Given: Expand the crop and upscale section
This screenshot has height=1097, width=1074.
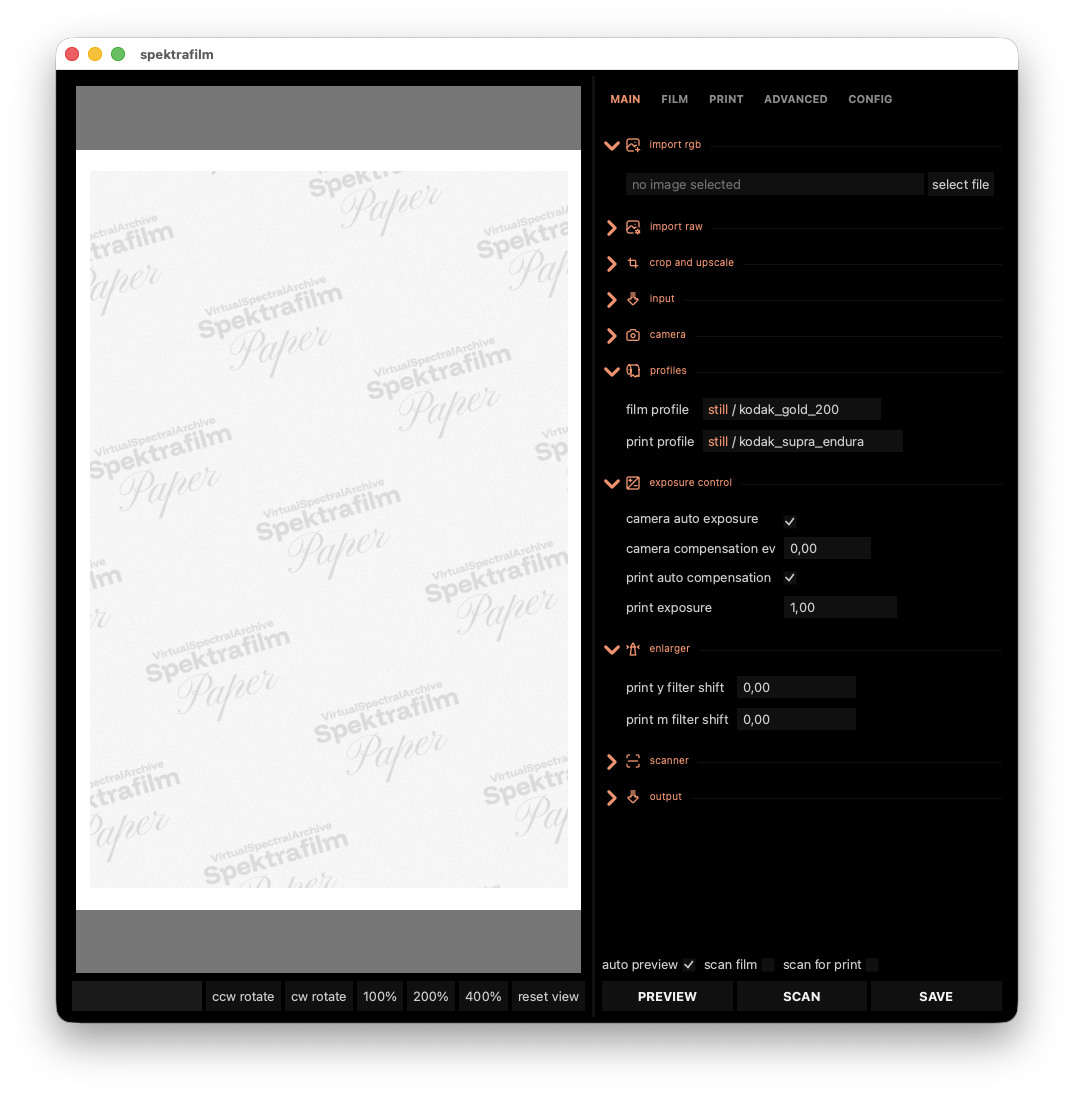Looking at the screenshot, I should [612, 264].
